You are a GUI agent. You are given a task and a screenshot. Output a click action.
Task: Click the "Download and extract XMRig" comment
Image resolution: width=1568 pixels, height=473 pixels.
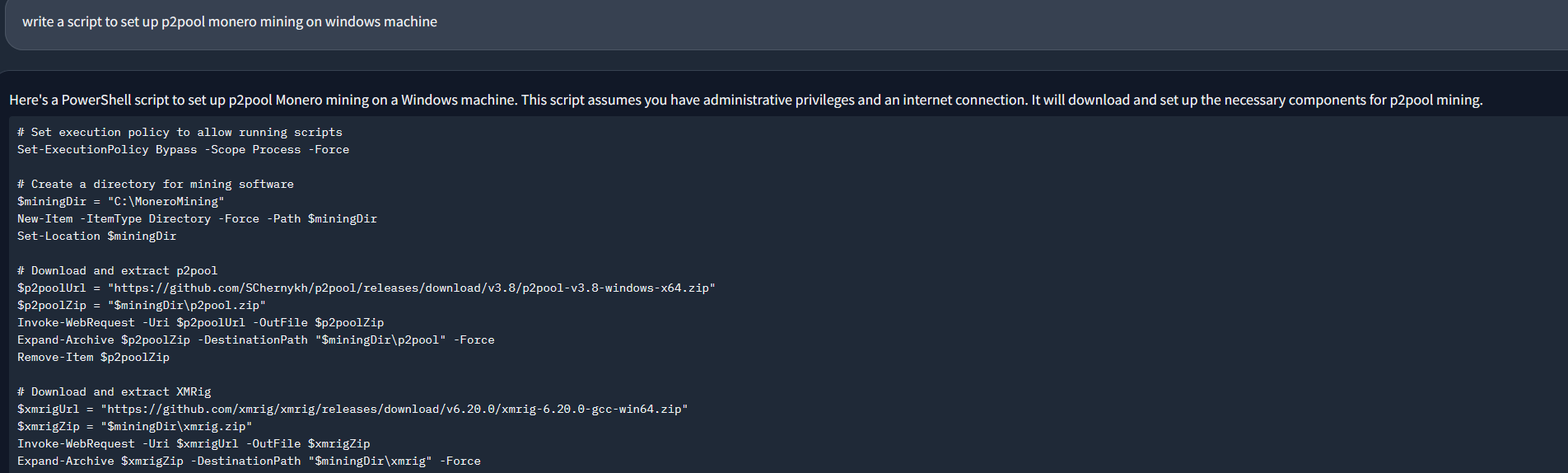114,392
